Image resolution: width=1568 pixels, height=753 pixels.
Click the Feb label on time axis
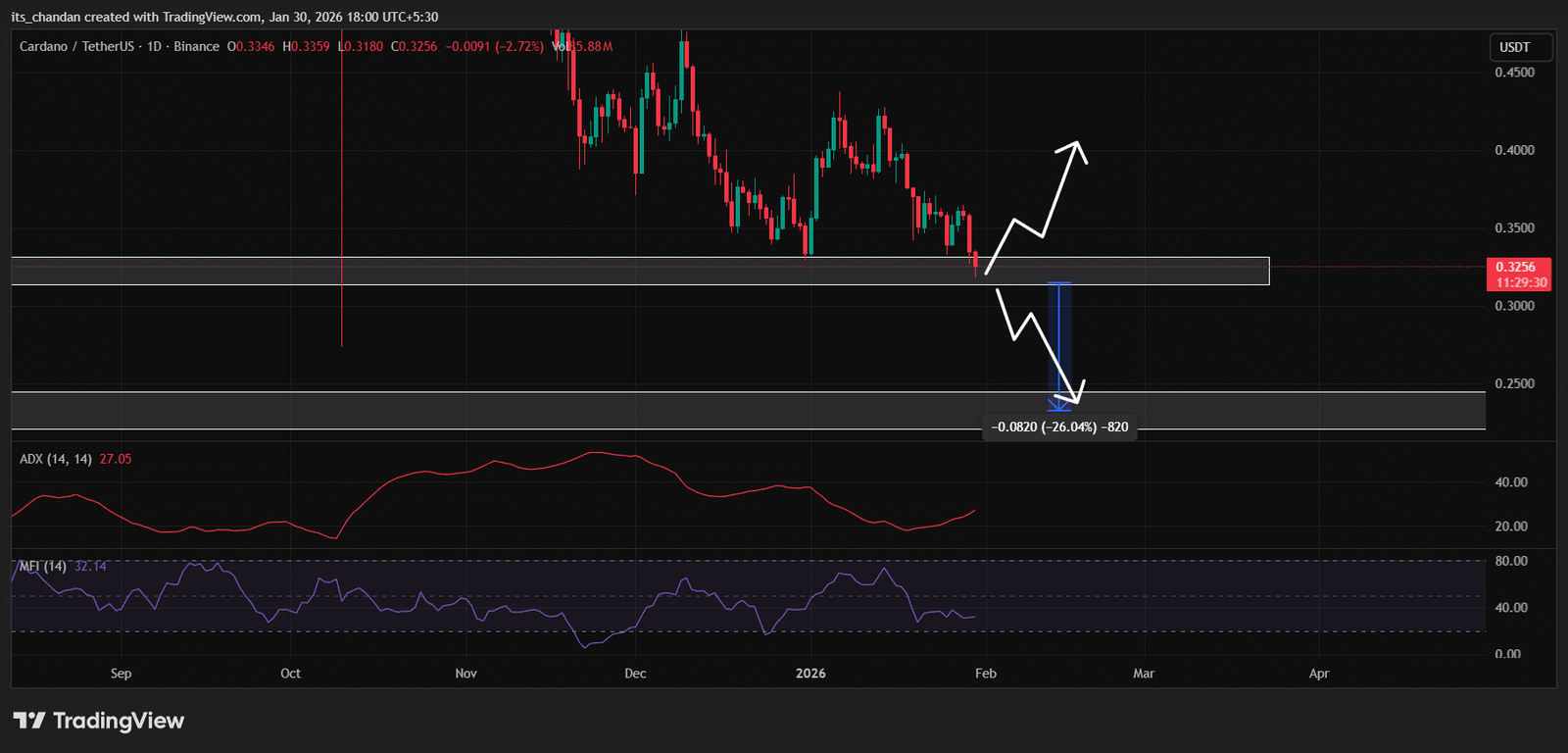point(986,674)
